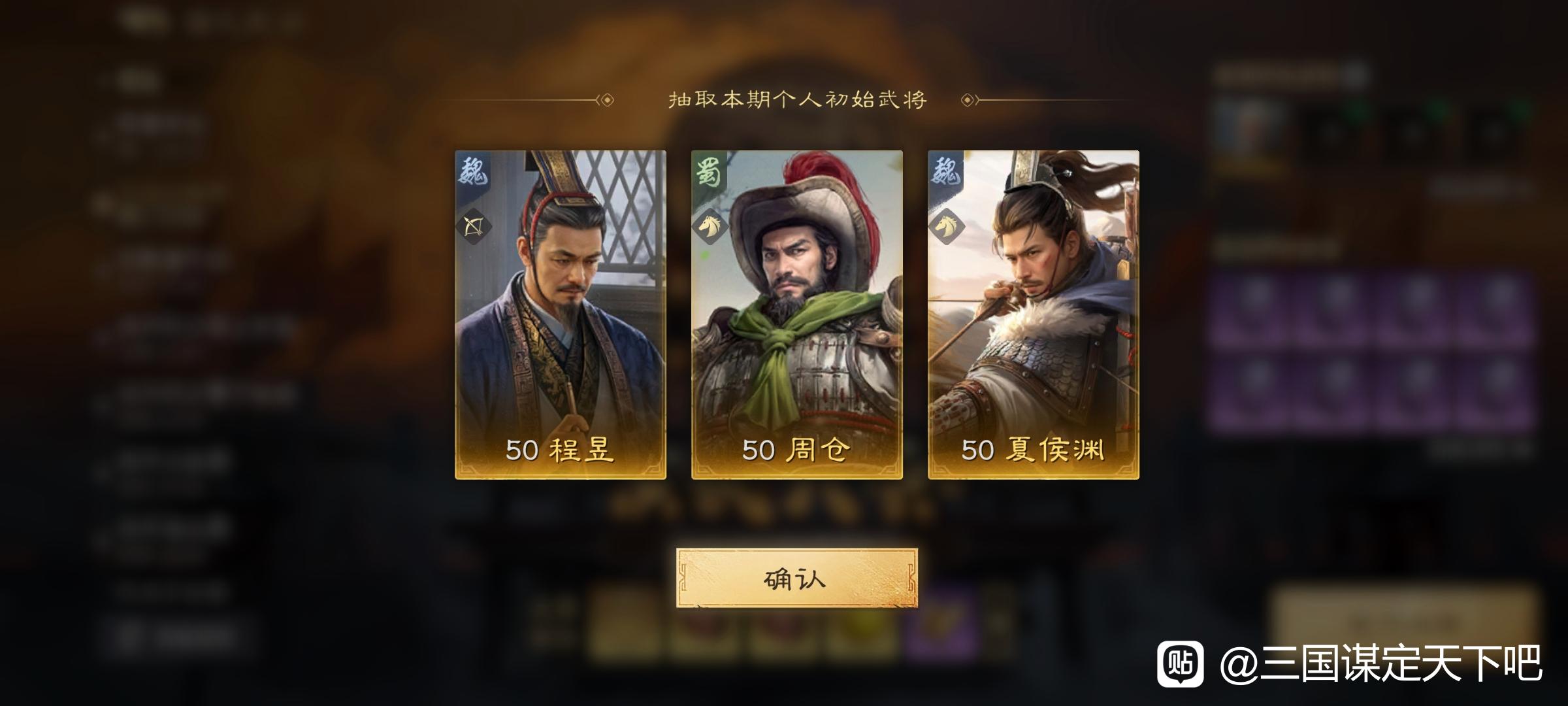Image resolution: width=1568 pixels, height=706 pixels.
Task: Open the @三国谋定天下吧 watermark link
Action: (1381, 664)
